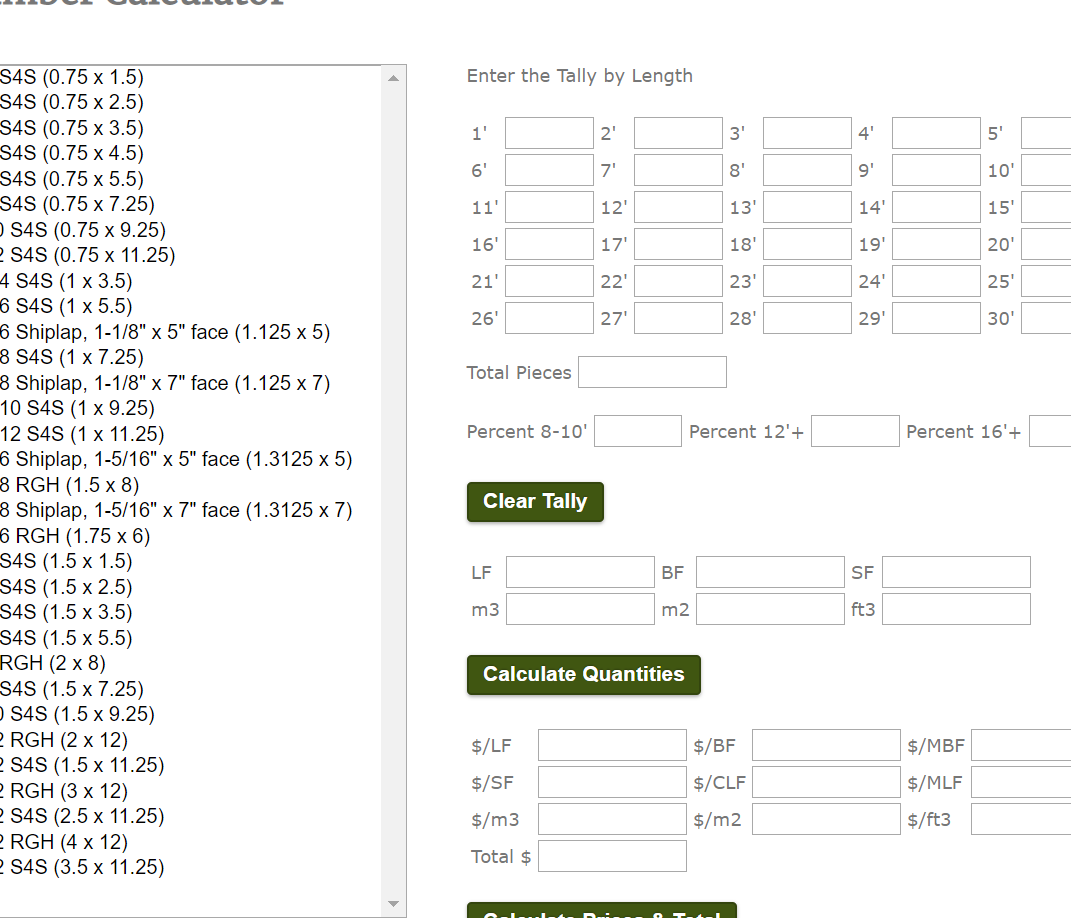This screenshot has width=1071, height=918.
Task: Click the 14' tally input box
Action: click(936, 207)
